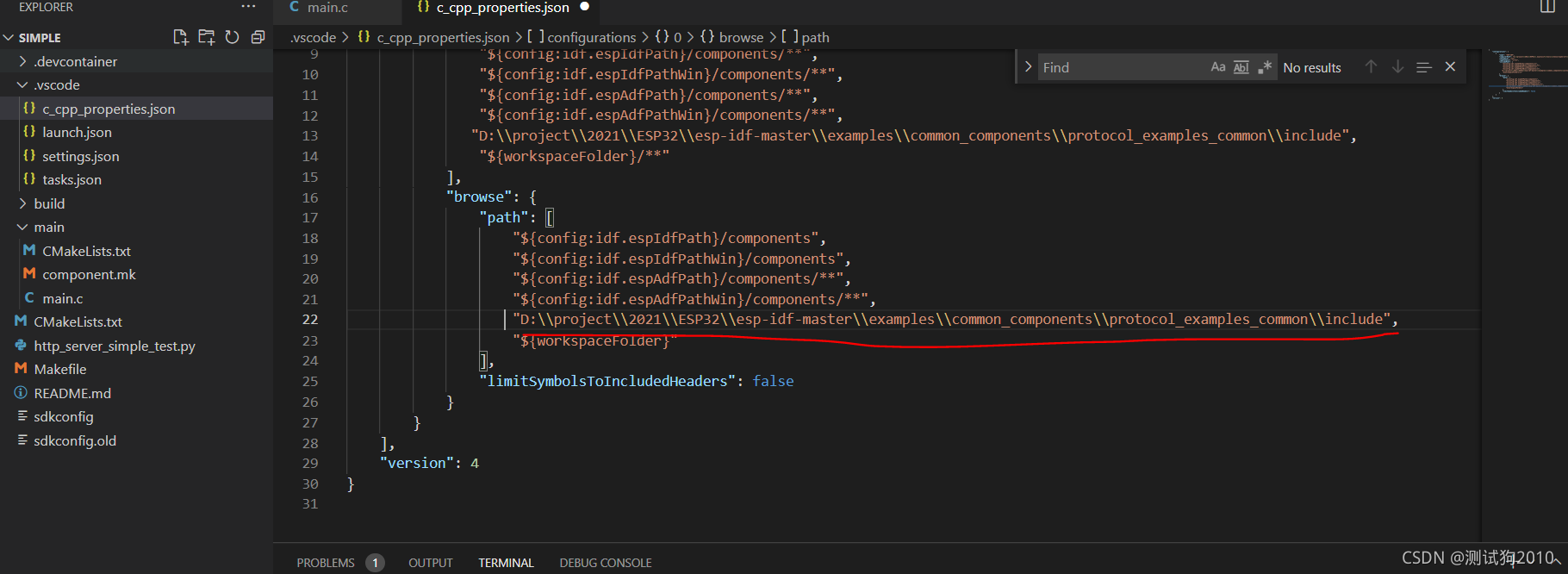Open the PROBLEMS panel tab
1568x574 pixels.
pyautogui.click(x=326, y=563)
